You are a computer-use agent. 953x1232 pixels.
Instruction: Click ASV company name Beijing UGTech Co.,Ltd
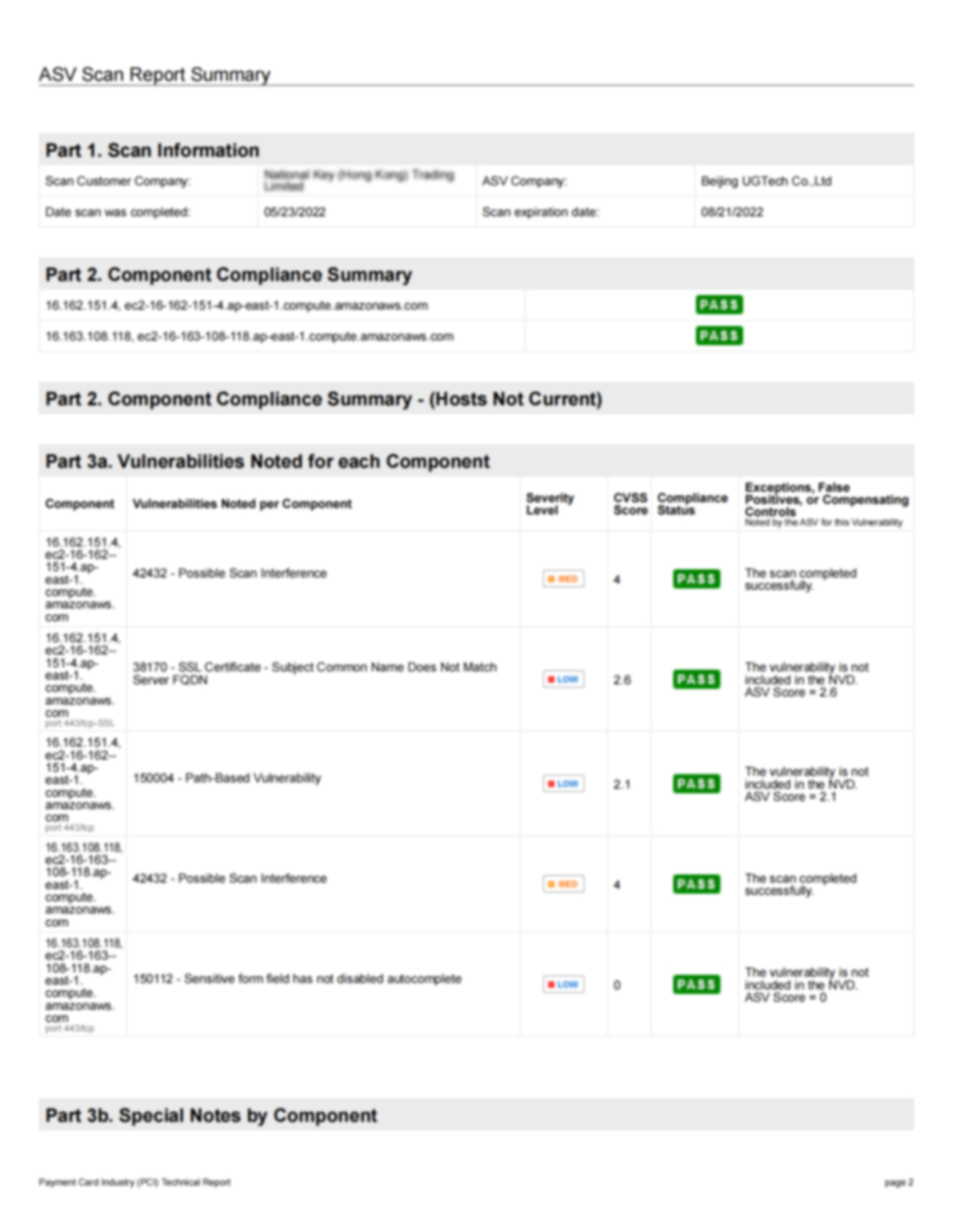[766, 181]
